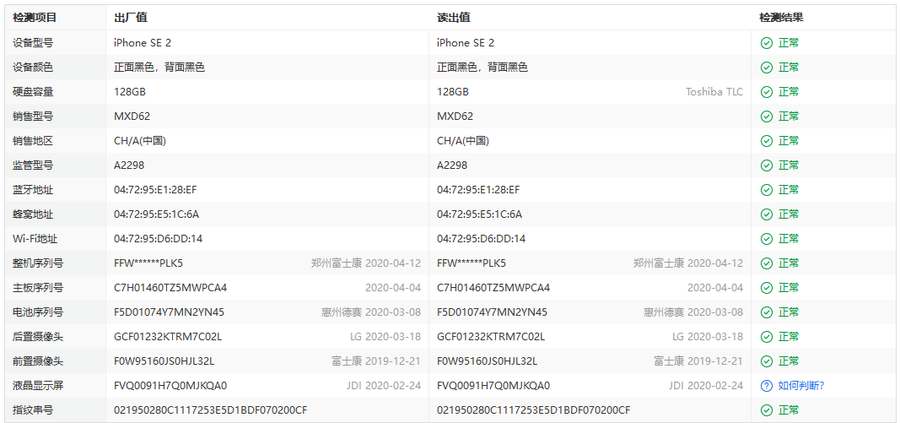The image size is (900, 423).
Task: Click the 出厂值 column header
Action: [x=130, y=18]
